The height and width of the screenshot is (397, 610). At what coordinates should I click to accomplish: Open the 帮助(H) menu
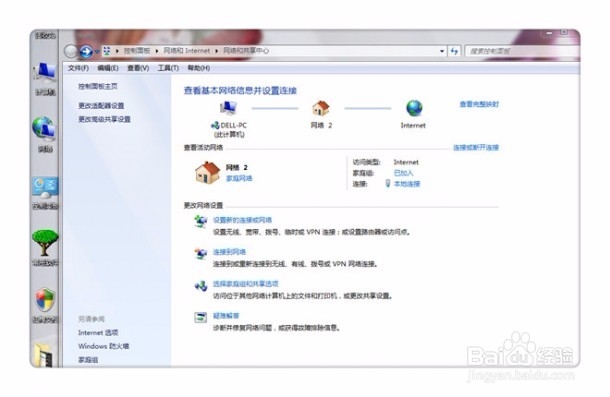click(x=199, y=68)
